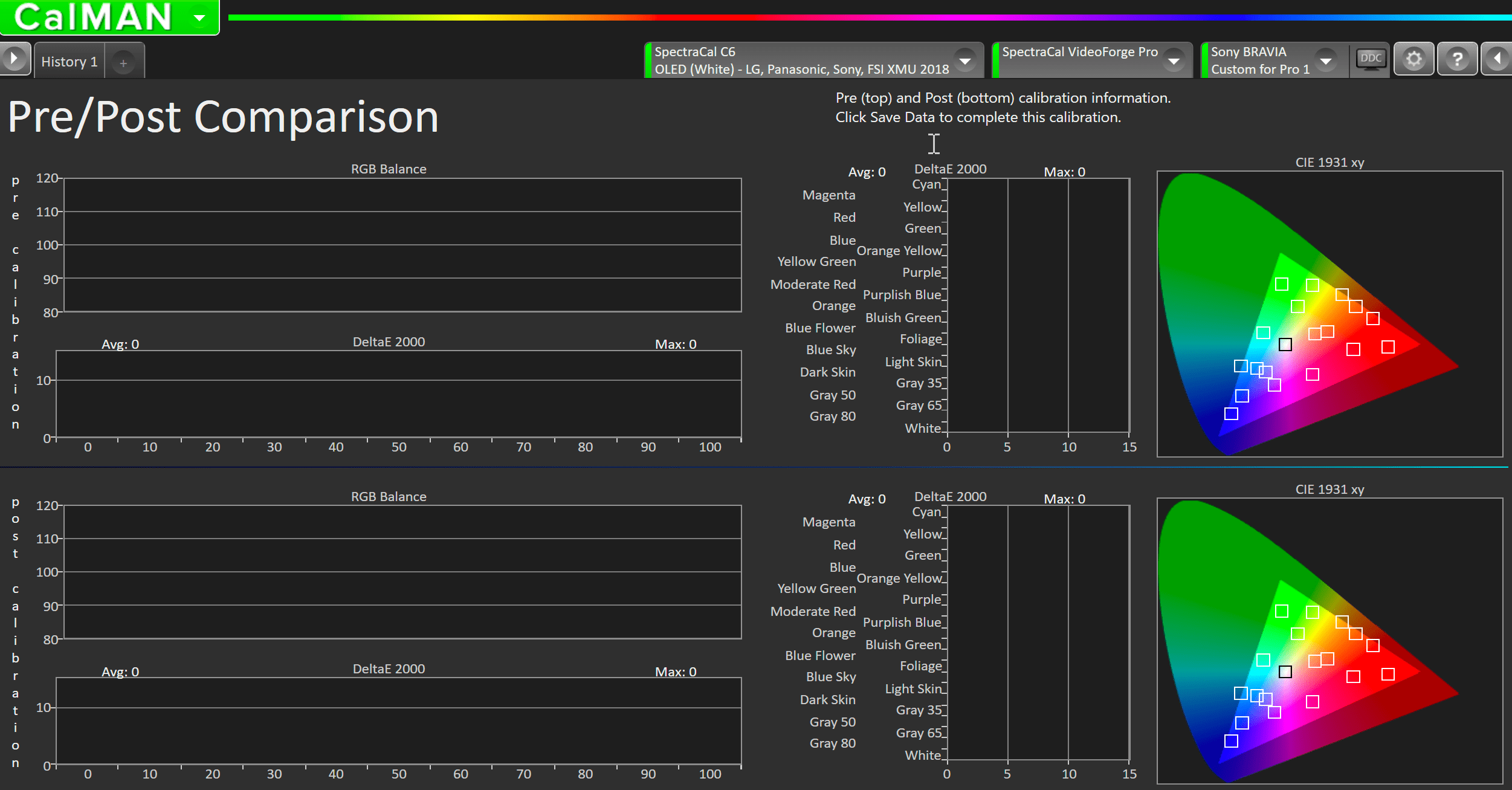The width and height of the screenshot is (1512, 790).
Task: Click the Blue Flower label in pre chart
Action: tap(820, 328)
